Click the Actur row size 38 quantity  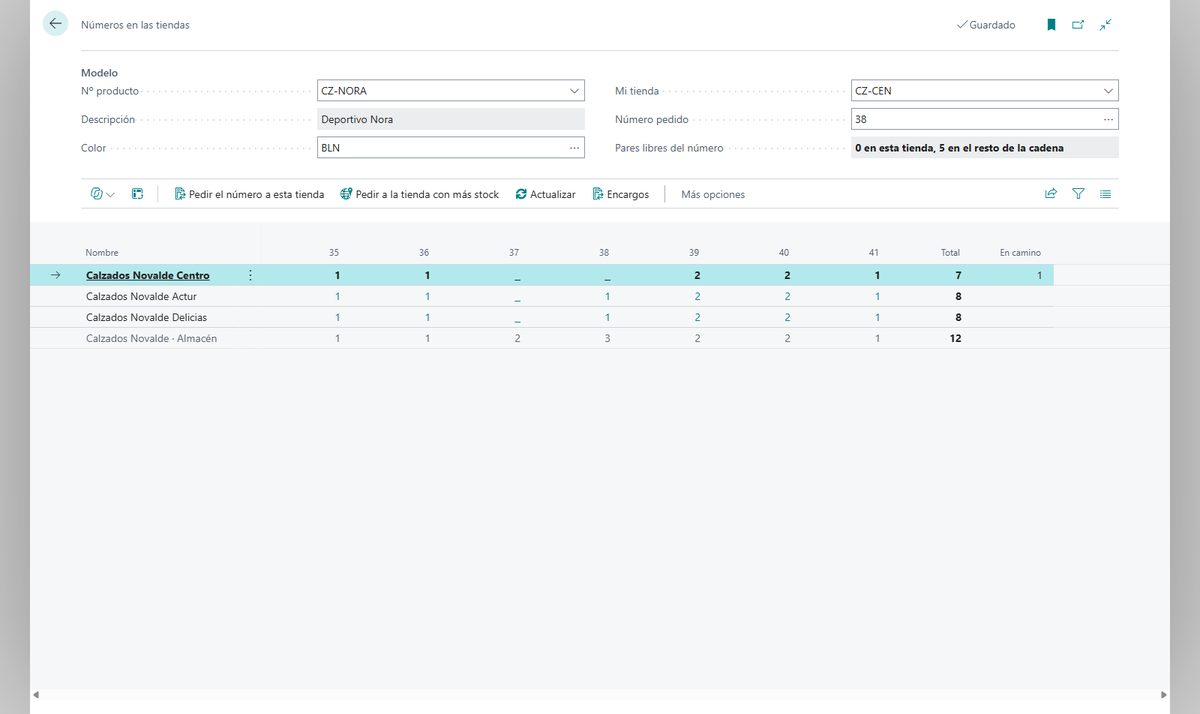click(x=607, y=296)
